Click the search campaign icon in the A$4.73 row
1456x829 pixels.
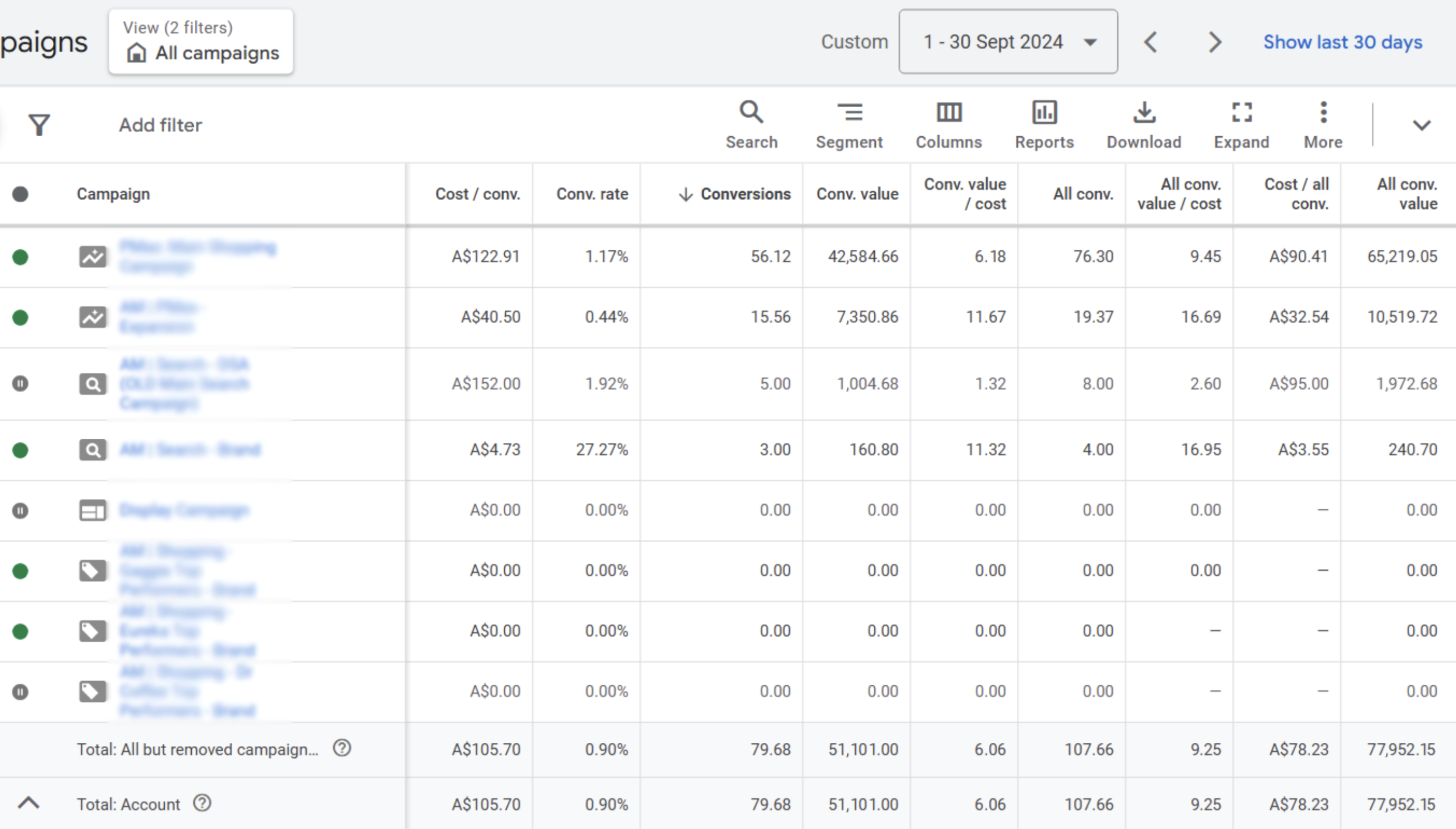point(92,450)
